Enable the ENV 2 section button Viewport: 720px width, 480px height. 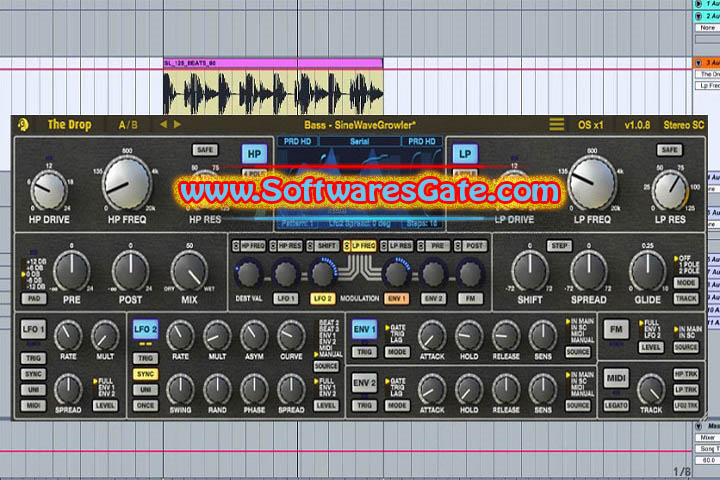click(x=364, y=383)
